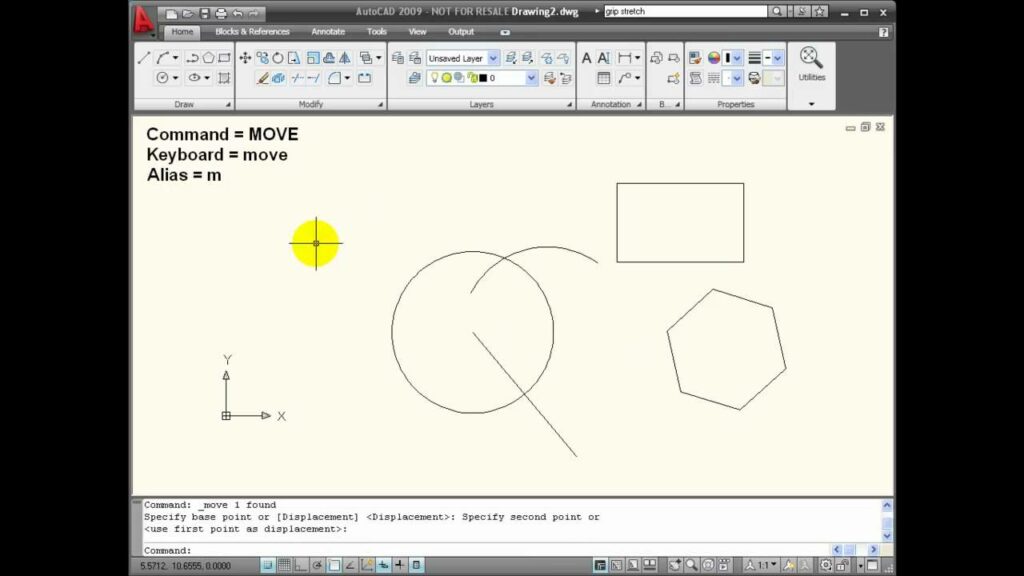Select the Polygon tool in Draw panel
This screenshot has height=576, width=1024.
coord(208,58)
